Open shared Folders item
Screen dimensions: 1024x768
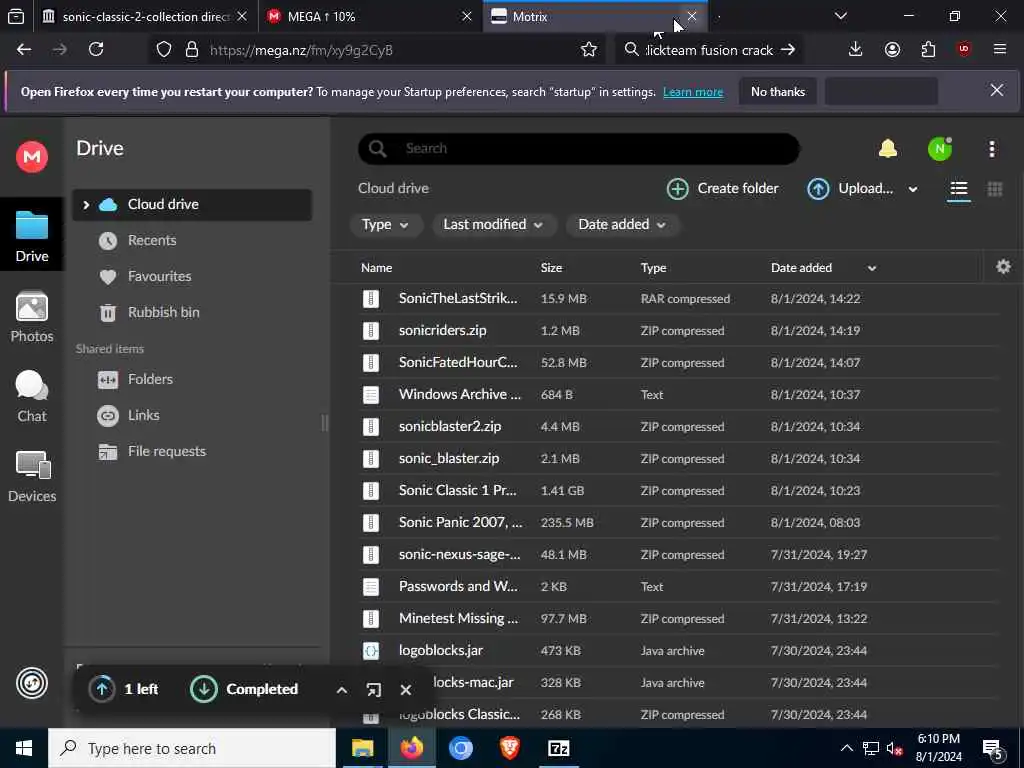click(150, 379)
